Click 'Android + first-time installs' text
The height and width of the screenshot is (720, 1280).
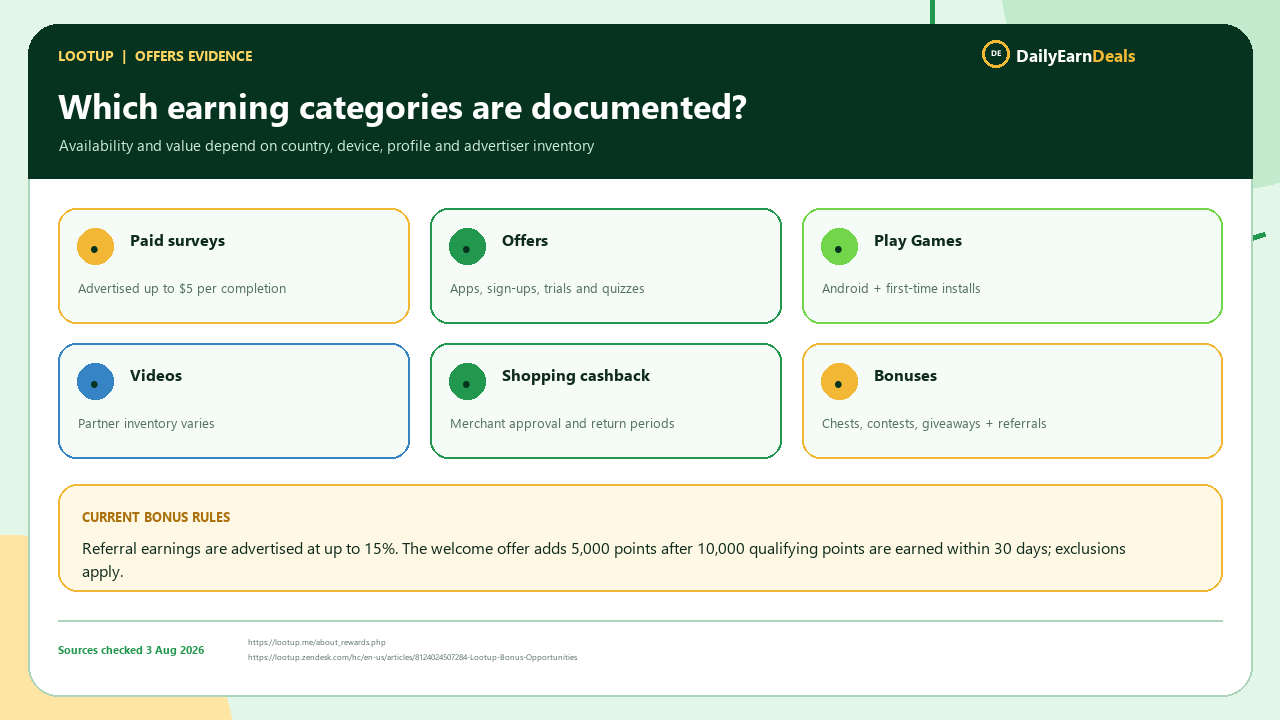(901, 289)
